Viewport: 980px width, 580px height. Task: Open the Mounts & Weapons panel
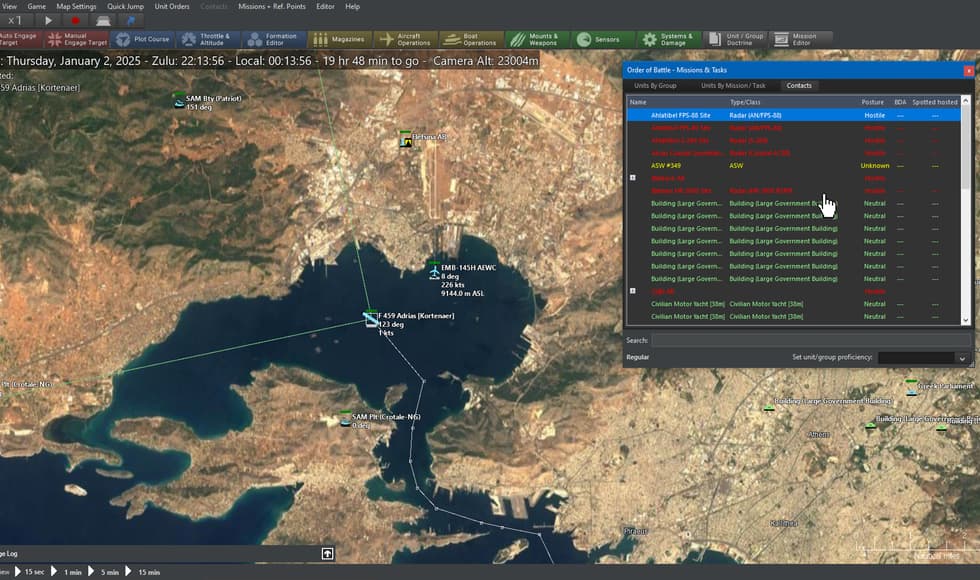[x=539, y=39]
